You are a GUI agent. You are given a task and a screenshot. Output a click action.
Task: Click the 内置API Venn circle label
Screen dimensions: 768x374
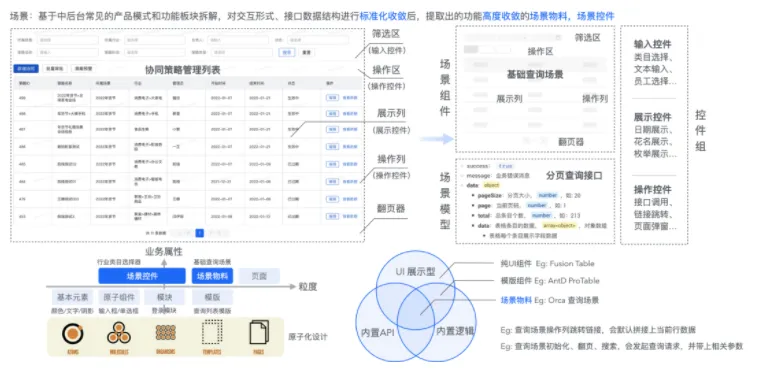pos(378,332)
